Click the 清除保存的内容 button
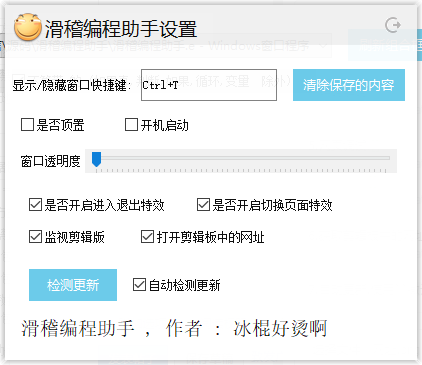Viewport: 422px width, 365px height. [349, 85]
